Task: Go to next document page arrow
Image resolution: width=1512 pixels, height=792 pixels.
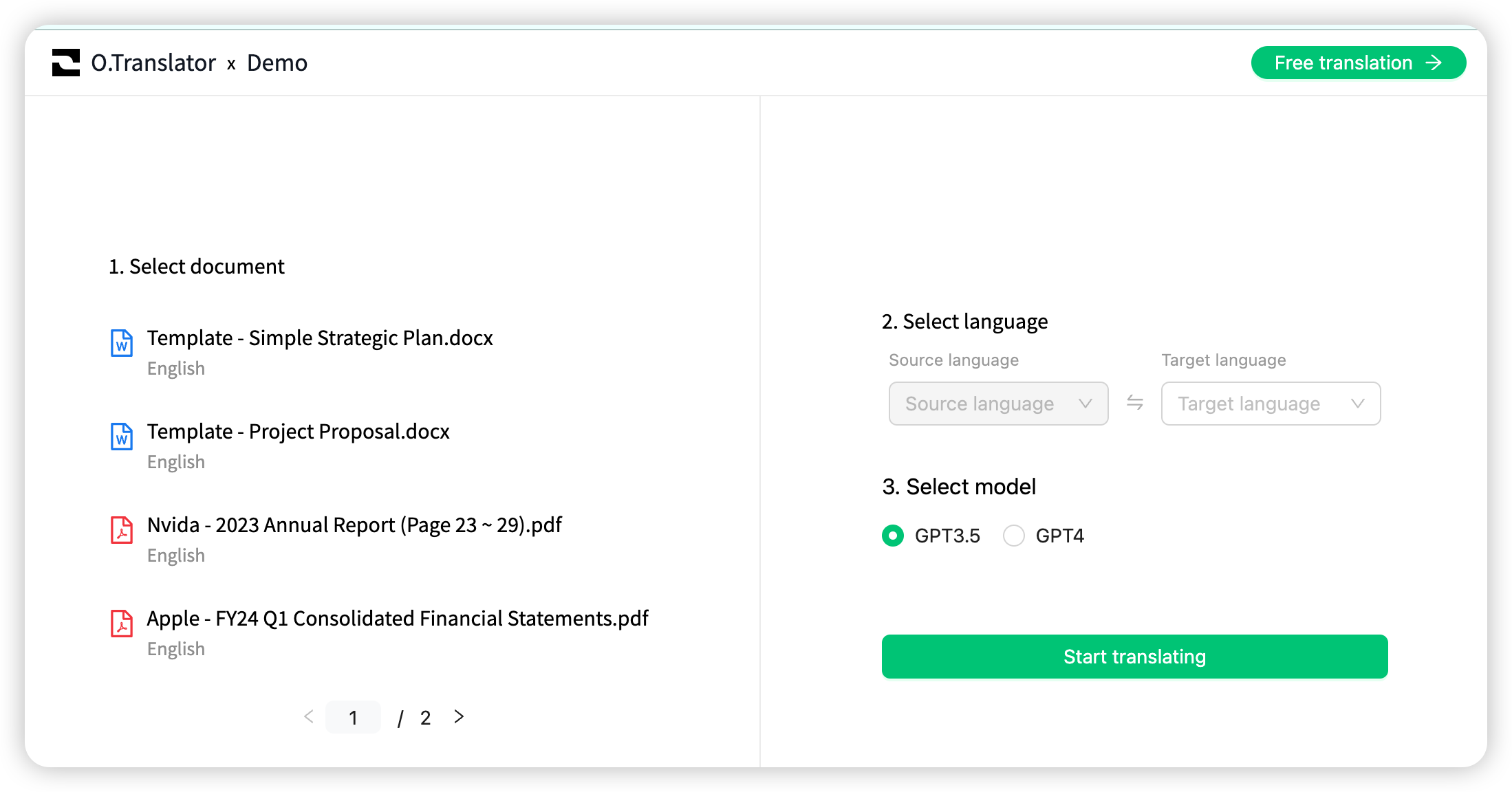Action: click(x=459, y=717)
